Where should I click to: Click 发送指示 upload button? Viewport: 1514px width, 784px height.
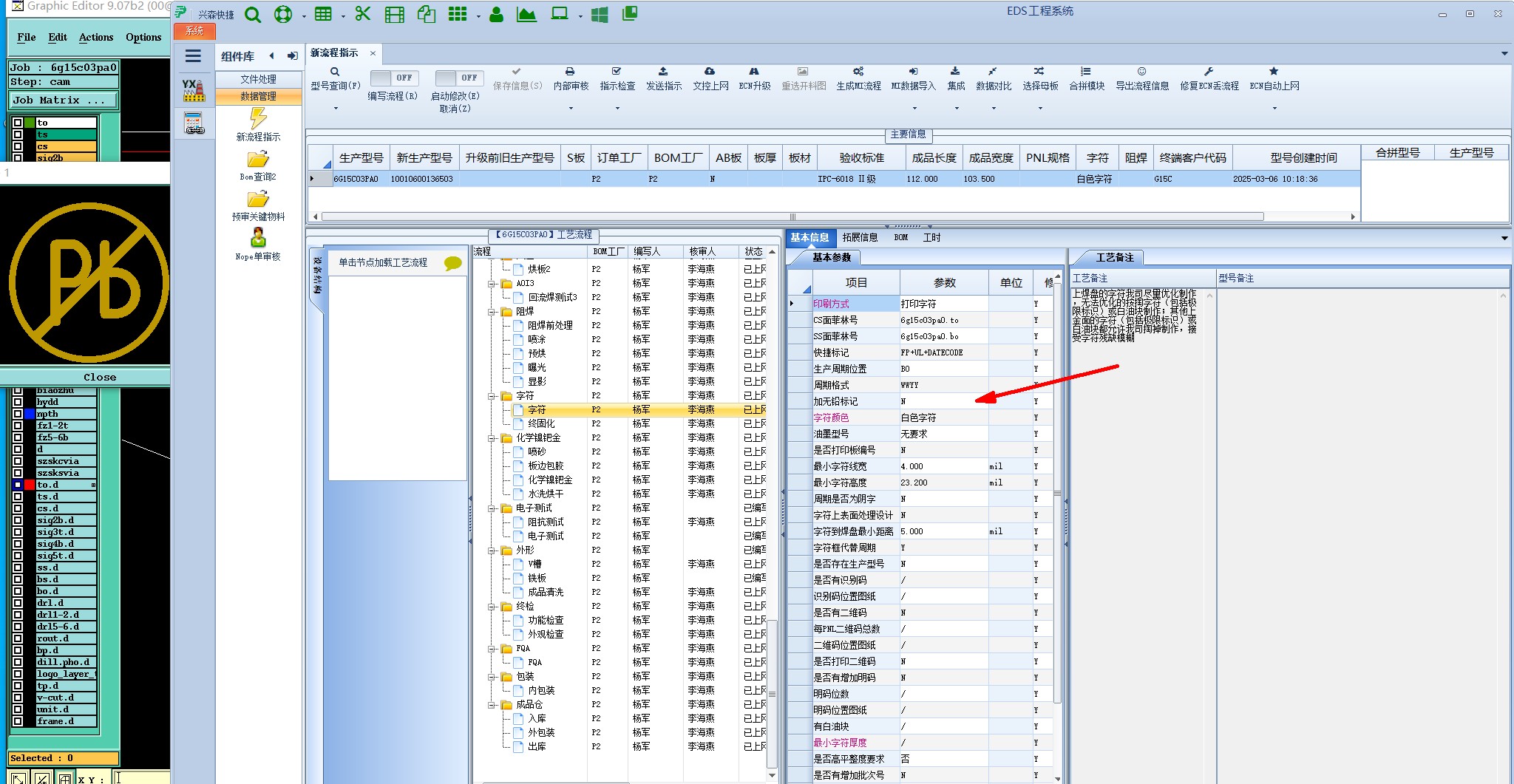click(x=664, y=79)
